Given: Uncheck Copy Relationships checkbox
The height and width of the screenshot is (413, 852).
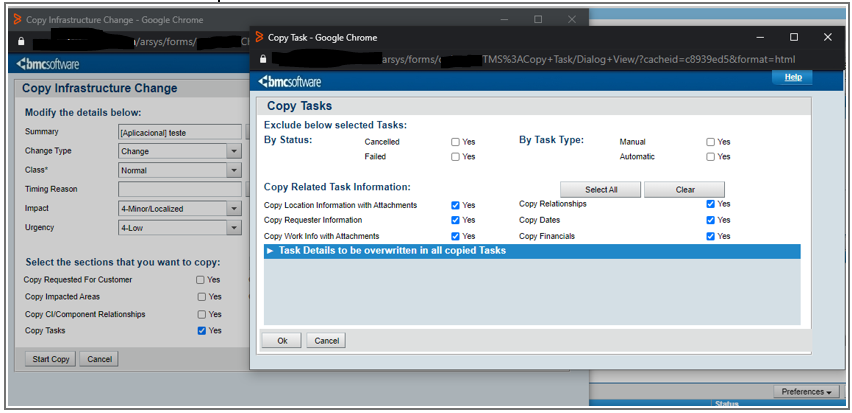Looking at the screenshot, I should 710,204.
